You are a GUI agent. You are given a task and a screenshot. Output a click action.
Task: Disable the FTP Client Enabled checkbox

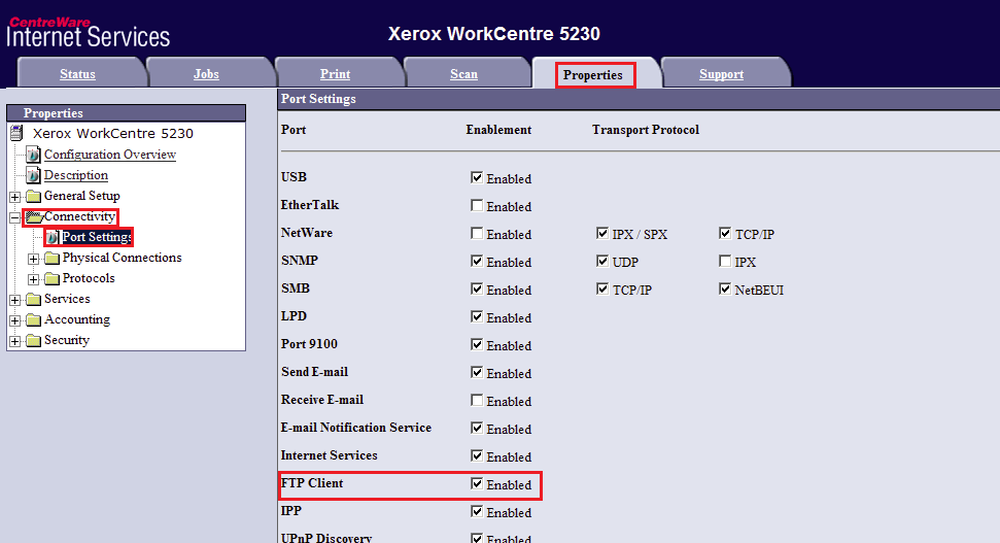pyautogui.click(x=477, y=484)
